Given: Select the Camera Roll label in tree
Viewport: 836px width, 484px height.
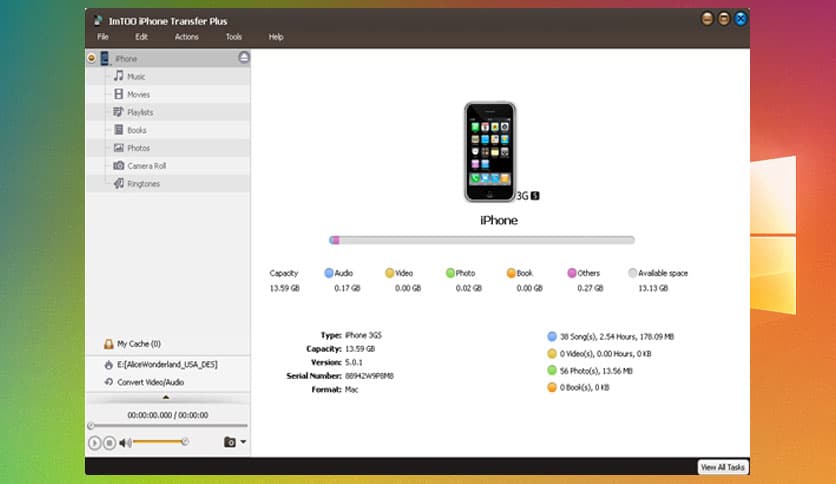Looking at the screenshot, I should pyautogui.click(x=147, y=166).
